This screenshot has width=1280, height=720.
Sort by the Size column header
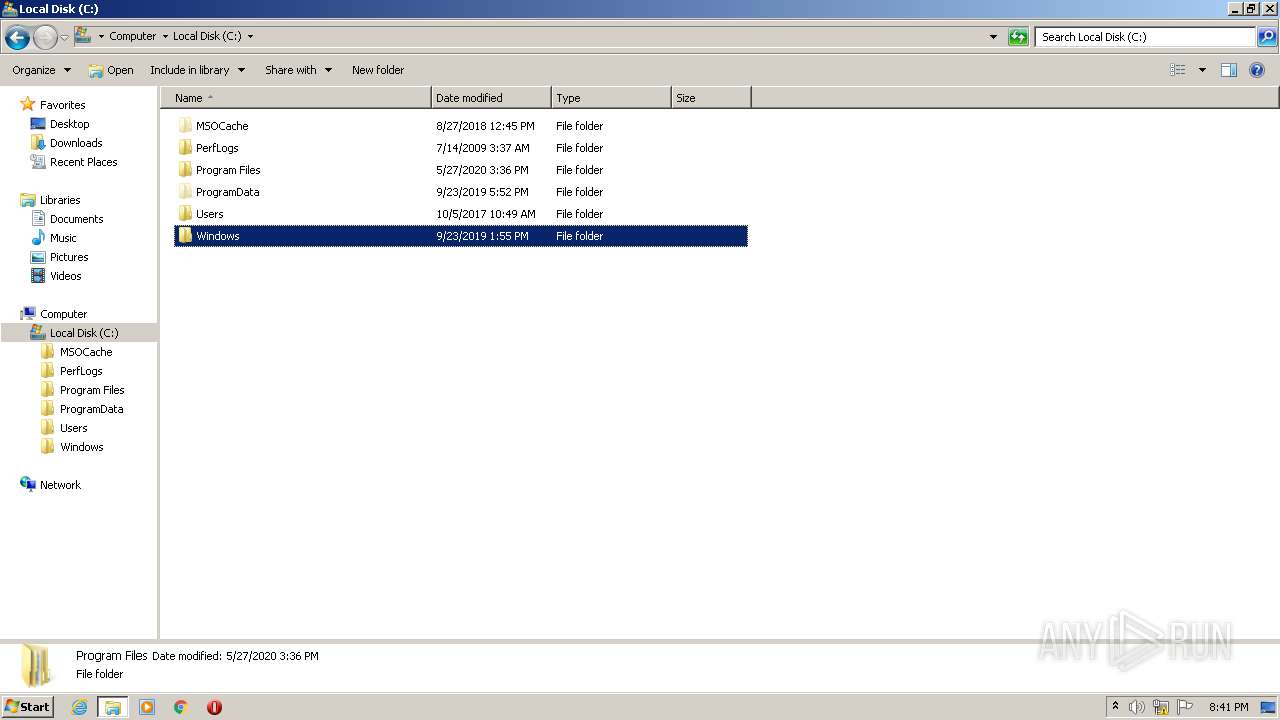pos(711,98)
